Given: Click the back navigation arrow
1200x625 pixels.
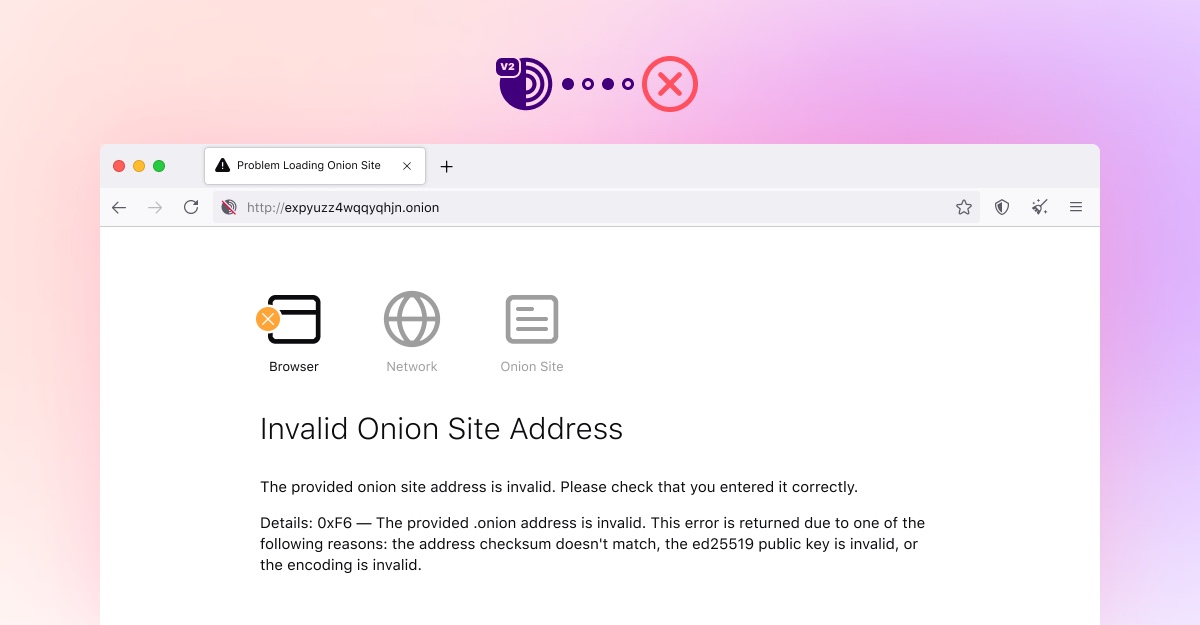Looking at the screenshot, I should 119,207.
